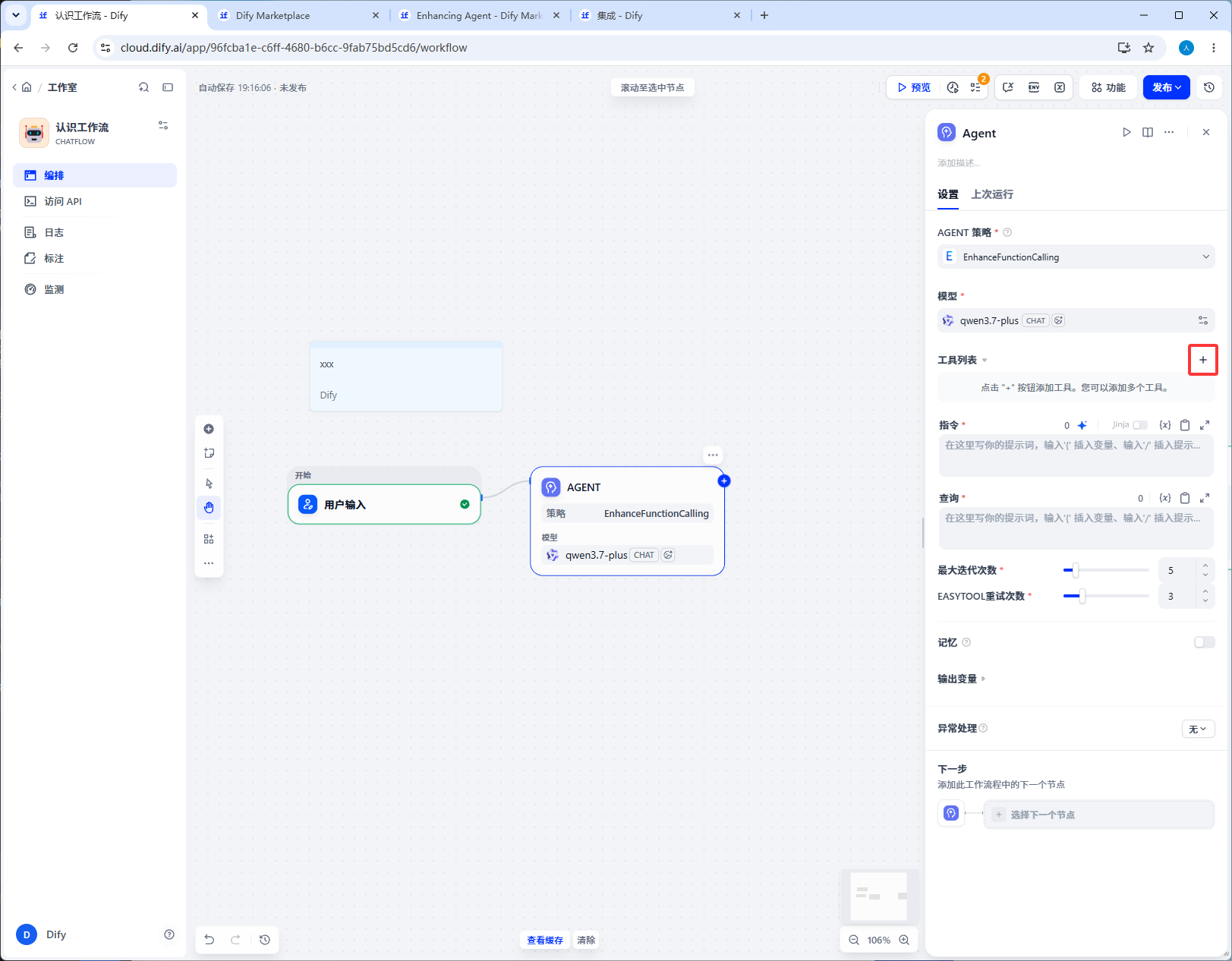Viewport: 1232px width, 961px height.
Task: Open the Chrome tab search dropdown arrow
Action: (x=16, y=15)
